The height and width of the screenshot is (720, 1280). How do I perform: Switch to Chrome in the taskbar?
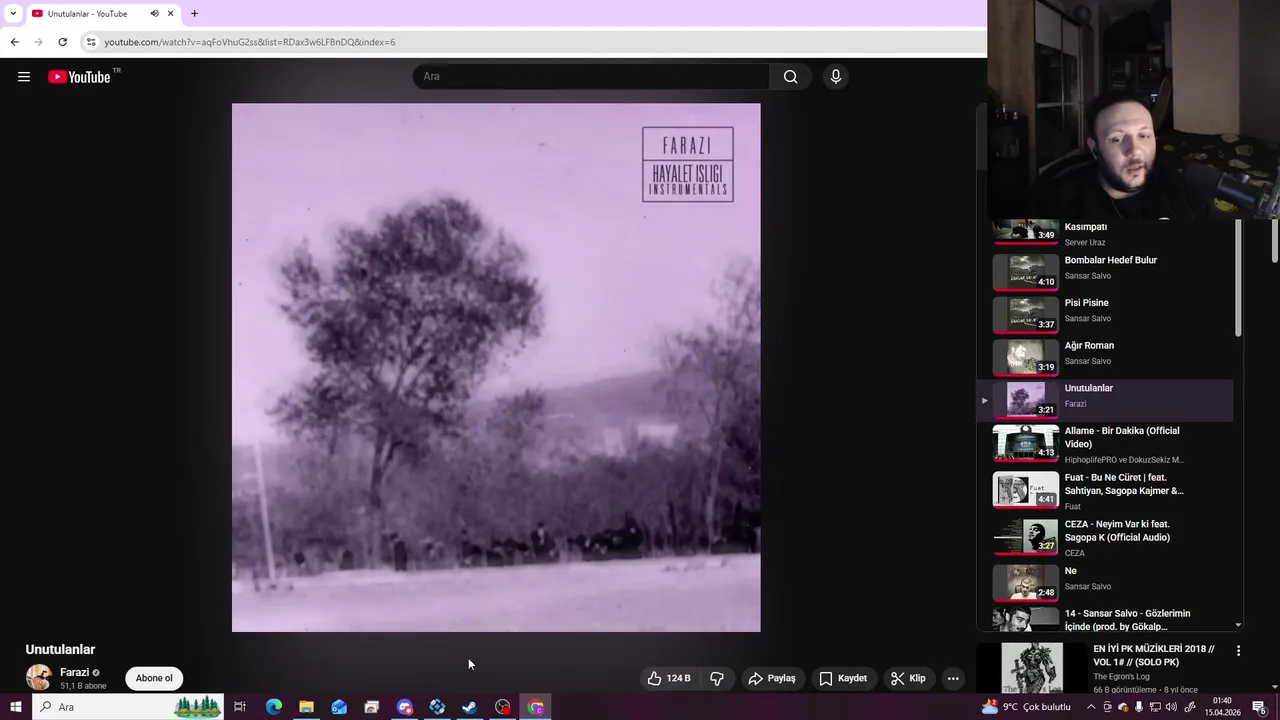(x=535, y=707)
